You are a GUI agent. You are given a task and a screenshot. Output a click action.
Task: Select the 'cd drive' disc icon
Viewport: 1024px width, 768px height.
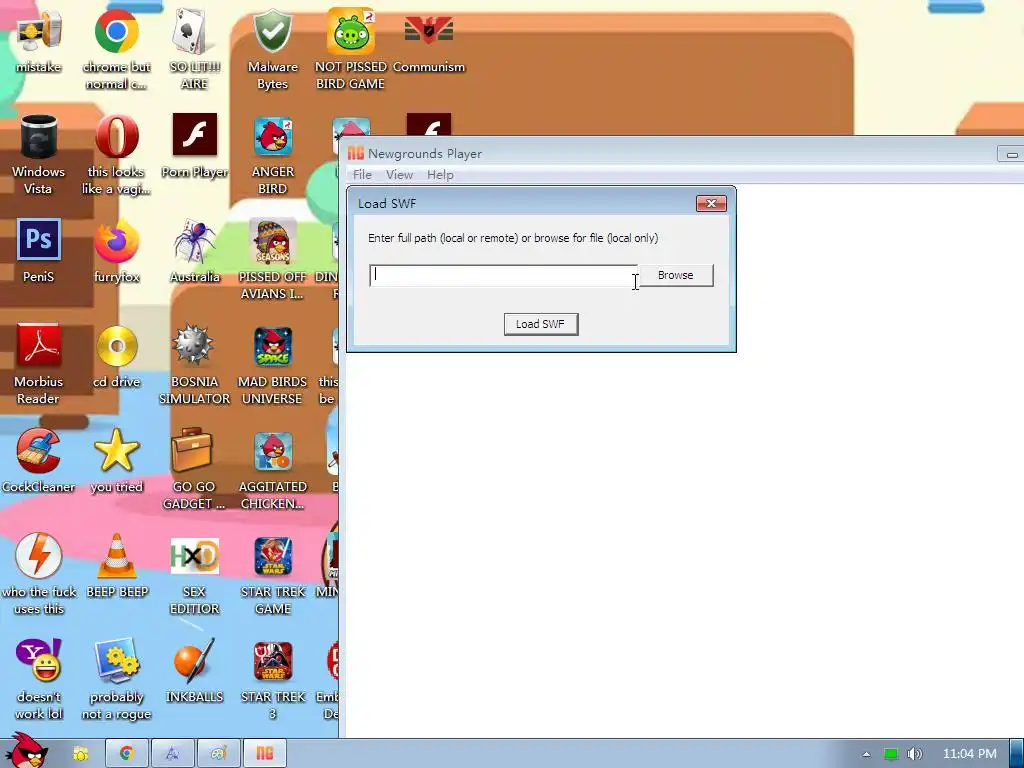(x=116, y=356)
